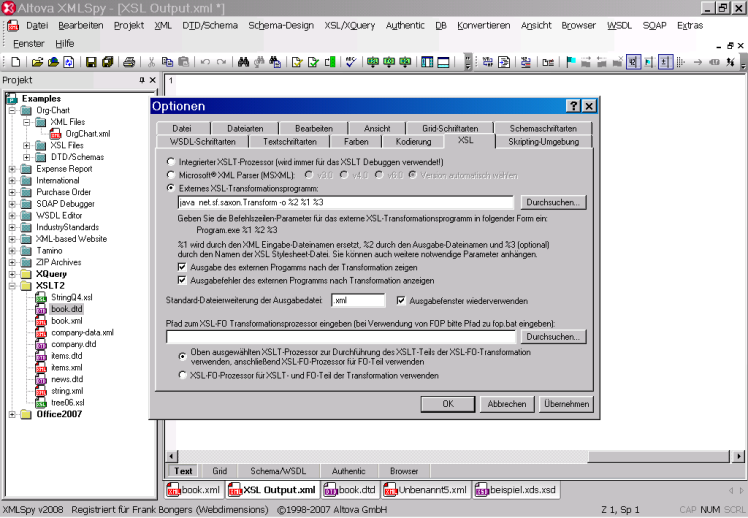Image resolution: width=748 pixels, height=518 pixels.
Task: Toggle 'Ausgabefenster wiederverwenden' checkbox
Action: click(x=401, y=300)
